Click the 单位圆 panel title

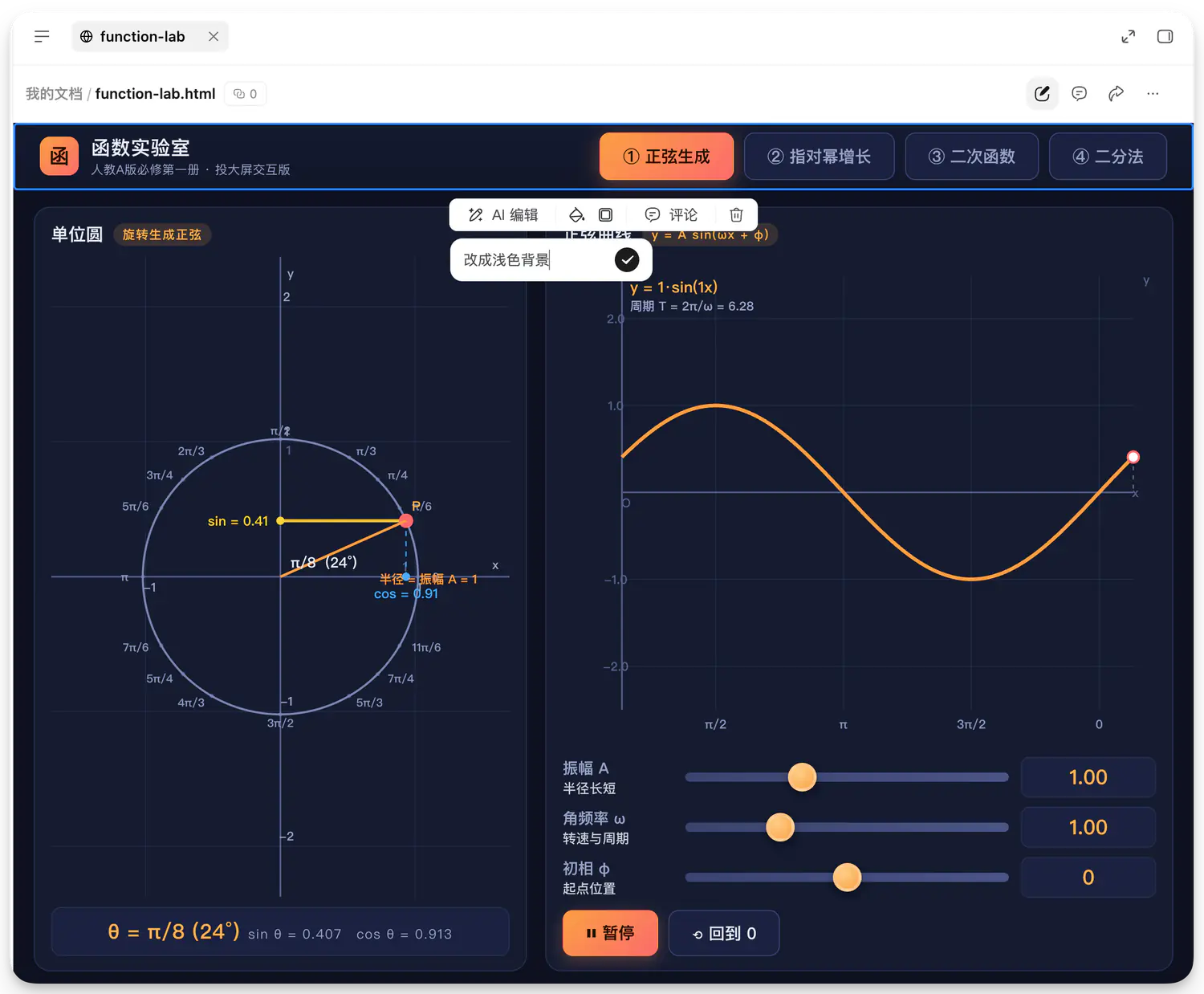(x=77, y=234)
